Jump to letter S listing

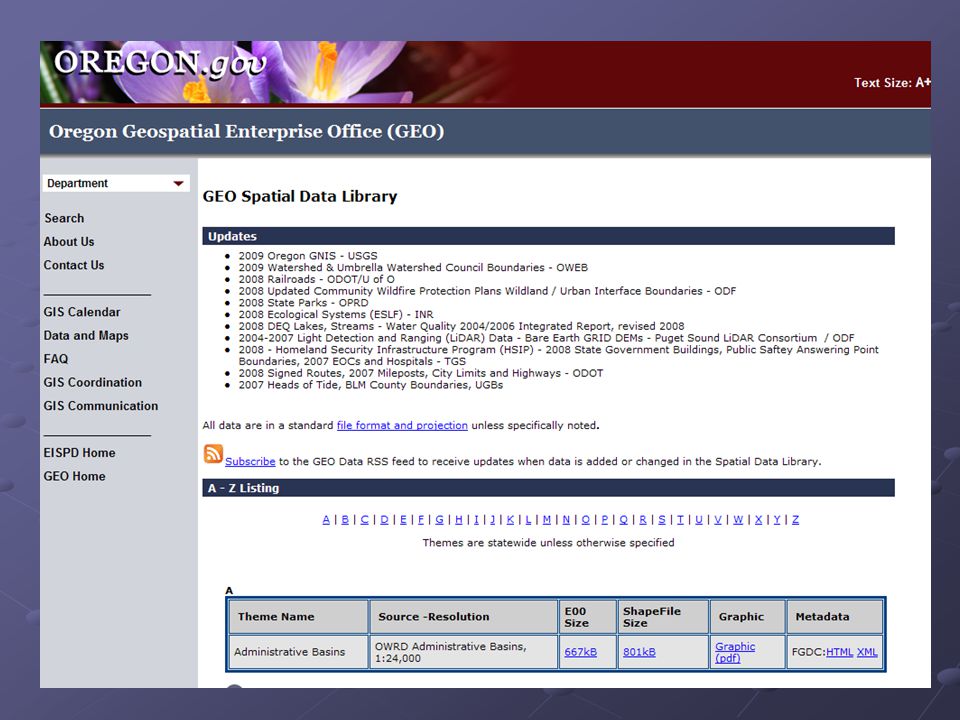tap(662, 519)
